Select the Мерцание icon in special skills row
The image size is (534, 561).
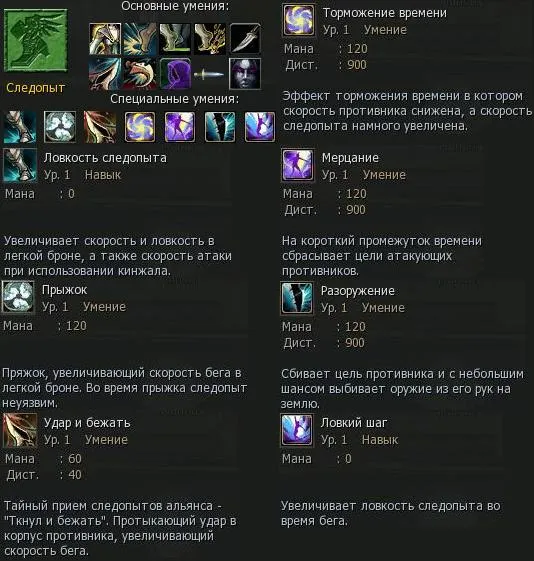click(180, 127)
